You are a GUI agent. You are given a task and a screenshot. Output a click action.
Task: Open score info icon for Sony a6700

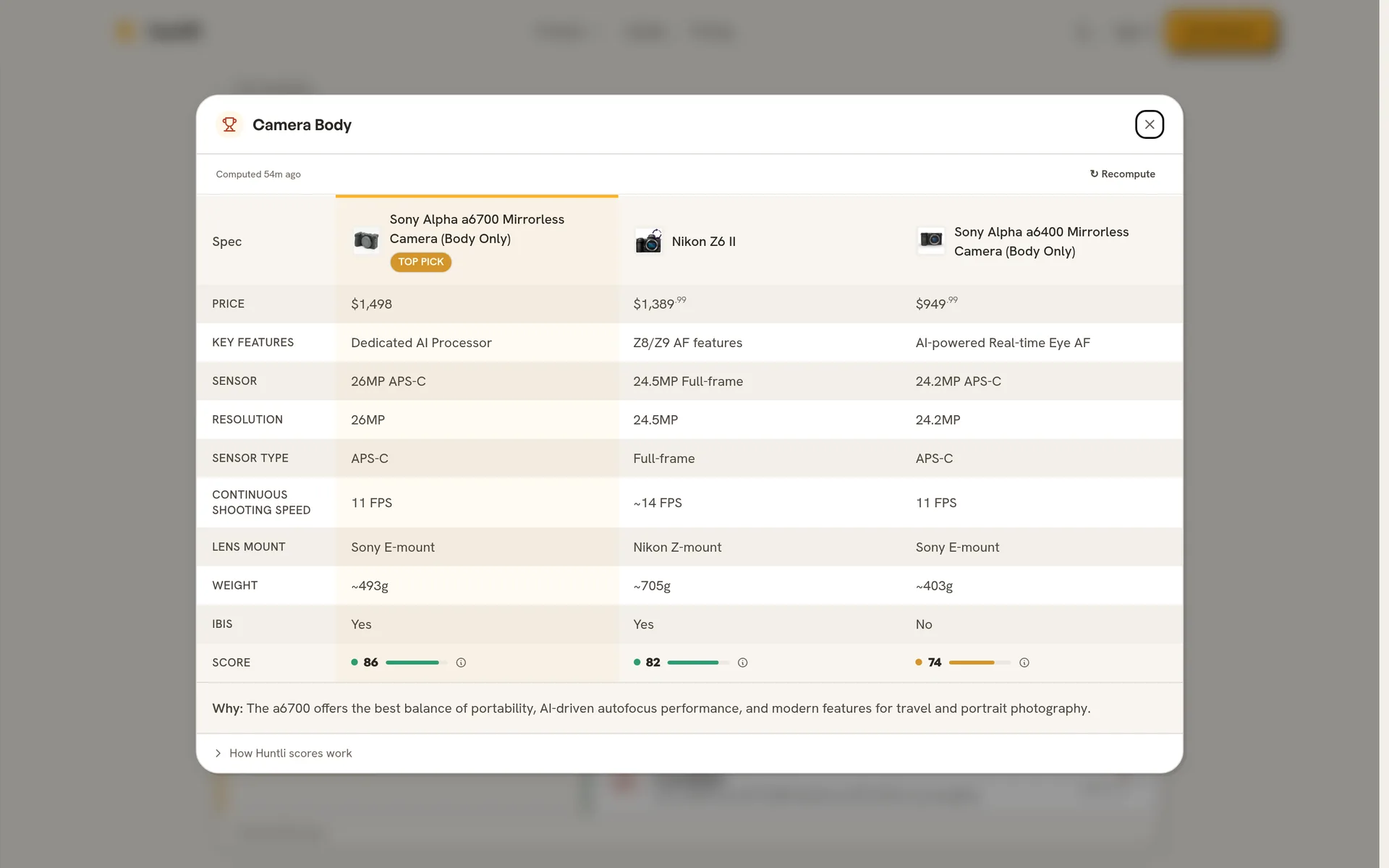[461, 663]
